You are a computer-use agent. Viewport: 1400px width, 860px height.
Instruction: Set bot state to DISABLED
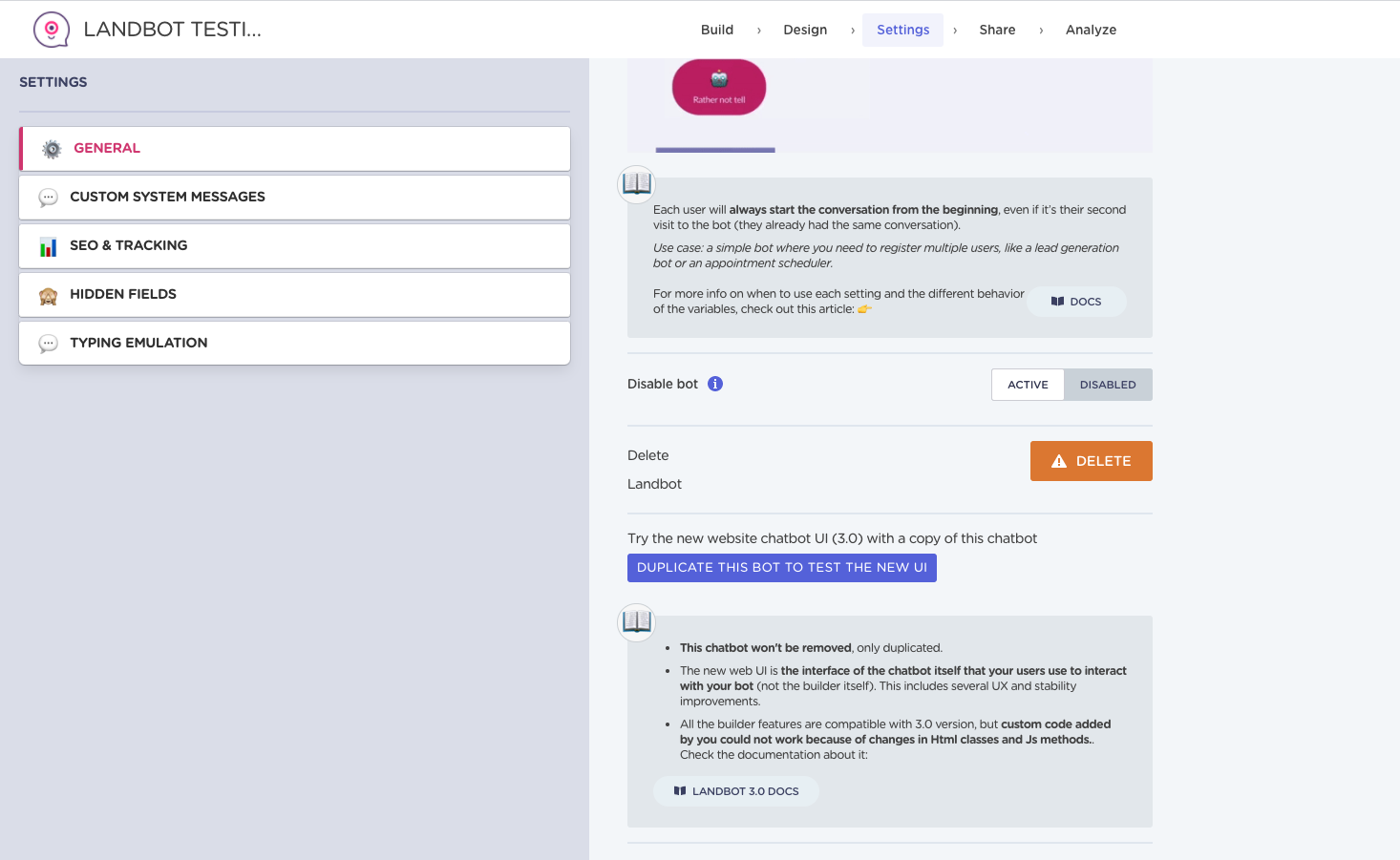[1108, 385]
